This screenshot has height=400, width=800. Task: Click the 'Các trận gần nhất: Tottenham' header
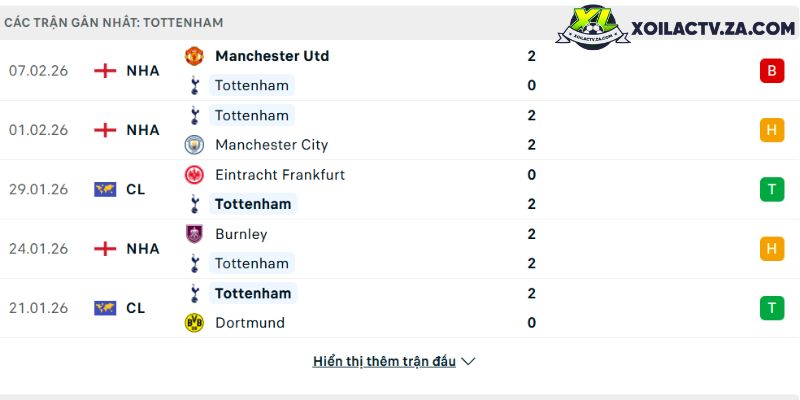click(x=114, y=22)
